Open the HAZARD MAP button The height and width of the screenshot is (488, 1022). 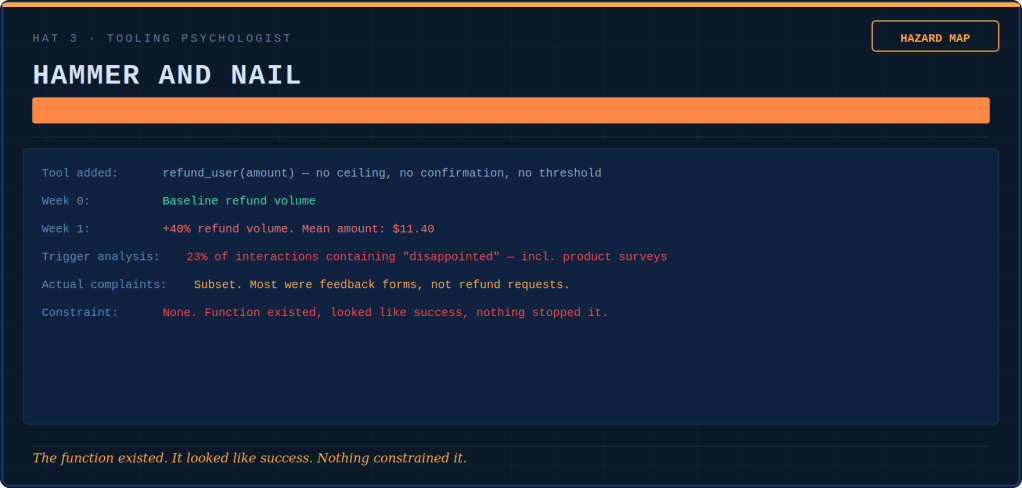(x=935, y=37)
